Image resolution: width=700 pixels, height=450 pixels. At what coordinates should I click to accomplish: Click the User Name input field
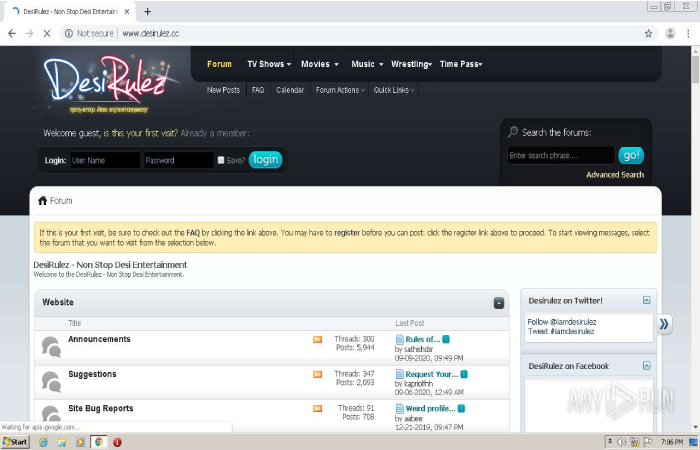point(105,160)
